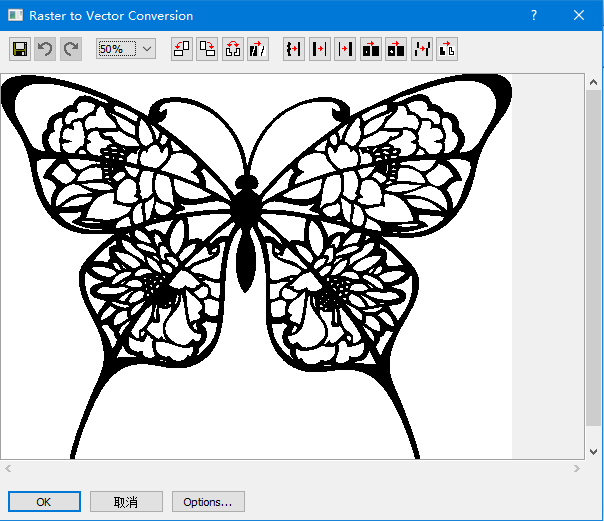Click third icon in the right toolbar group

coord(345,49)
